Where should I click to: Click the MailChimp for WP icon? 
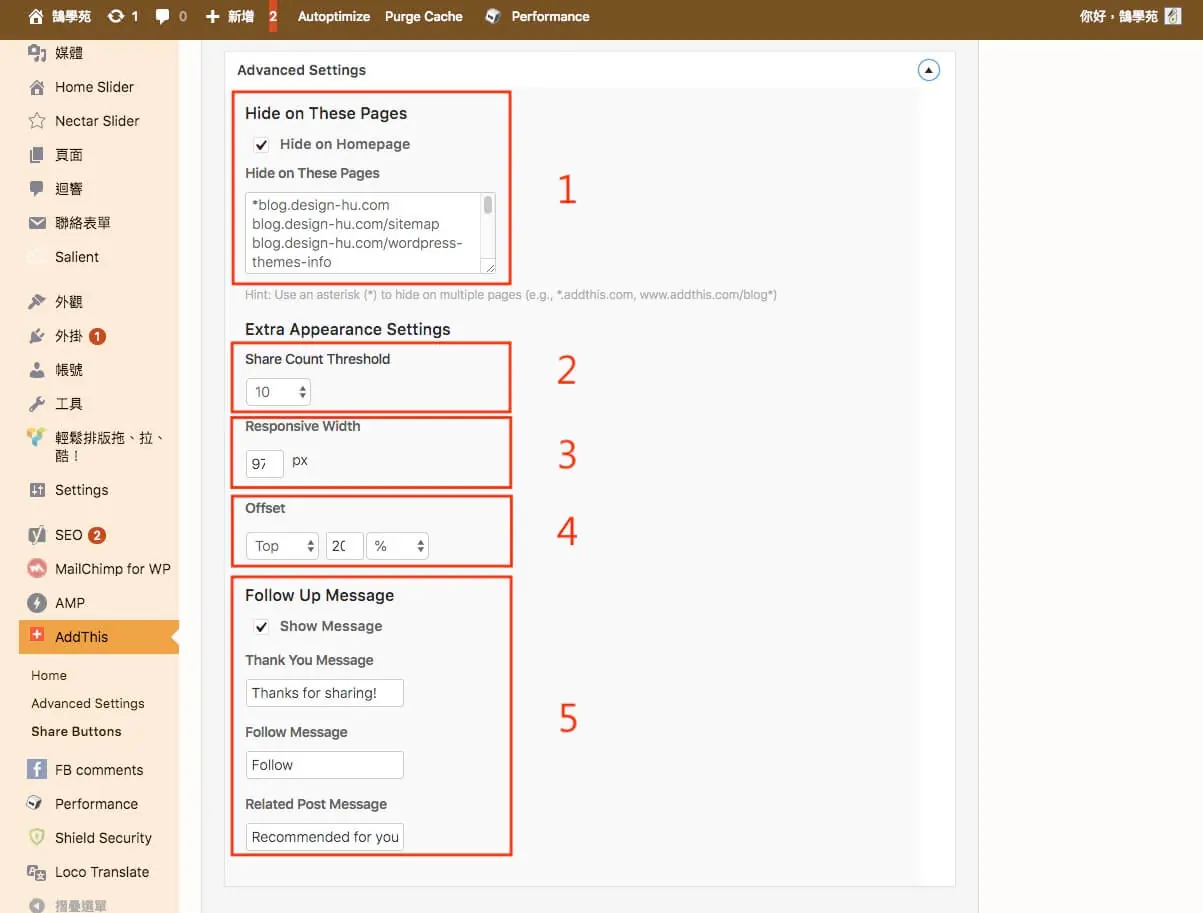coord(37,569)
